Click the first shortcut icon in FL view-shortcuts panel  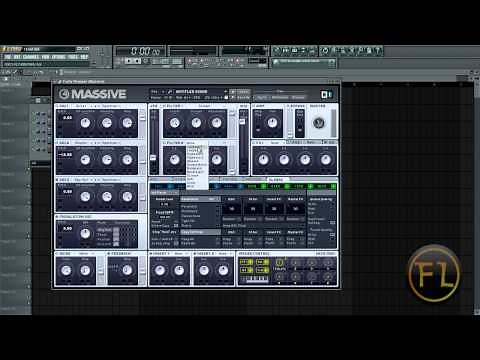276,51
